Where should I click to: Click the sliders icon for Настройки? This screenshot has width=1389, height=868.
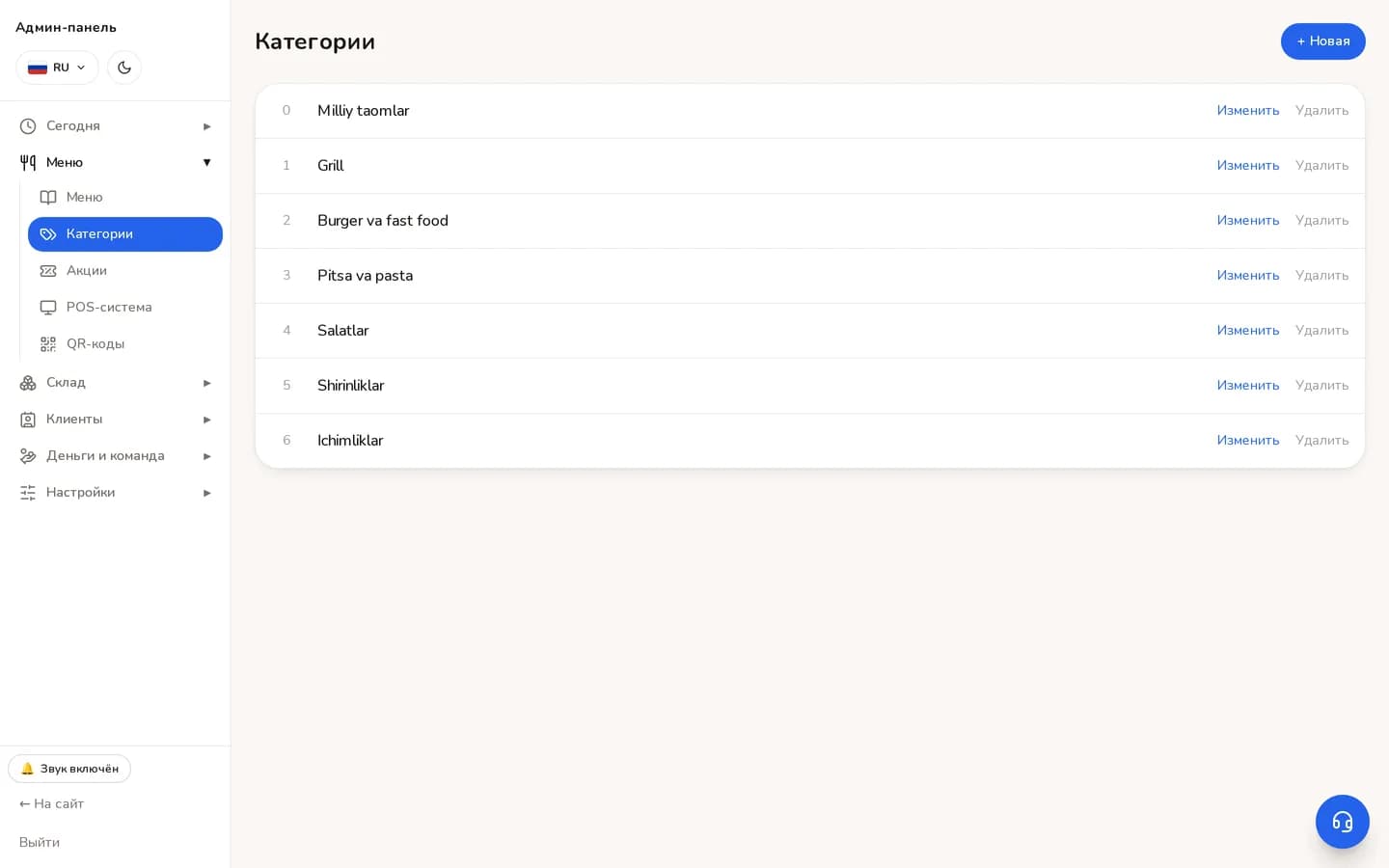[x=28, y=493]
